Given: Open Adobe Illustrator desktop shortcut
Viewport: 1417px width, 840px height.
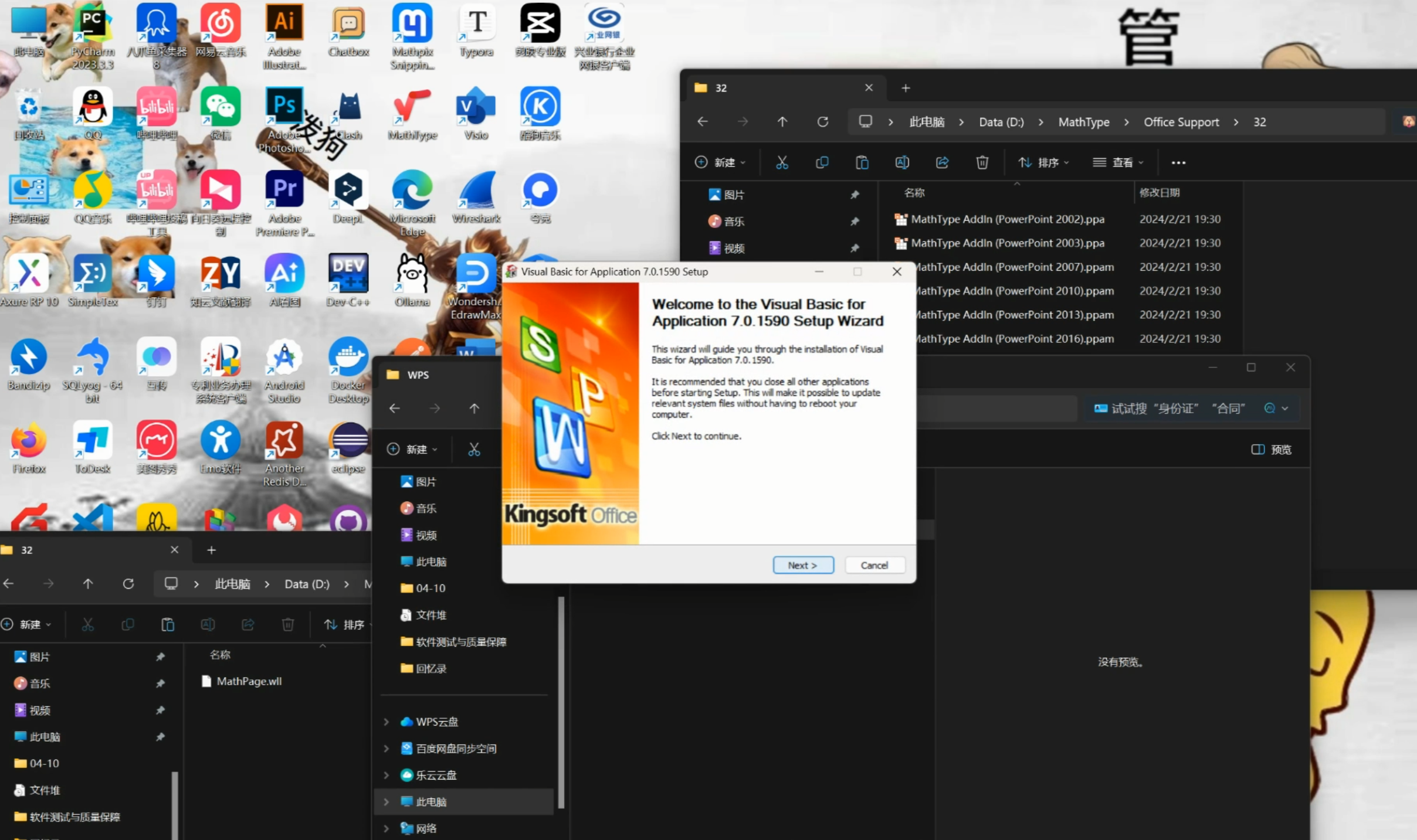Looking at the screenshot, I should pyautogui.click(x=284, y=36).
